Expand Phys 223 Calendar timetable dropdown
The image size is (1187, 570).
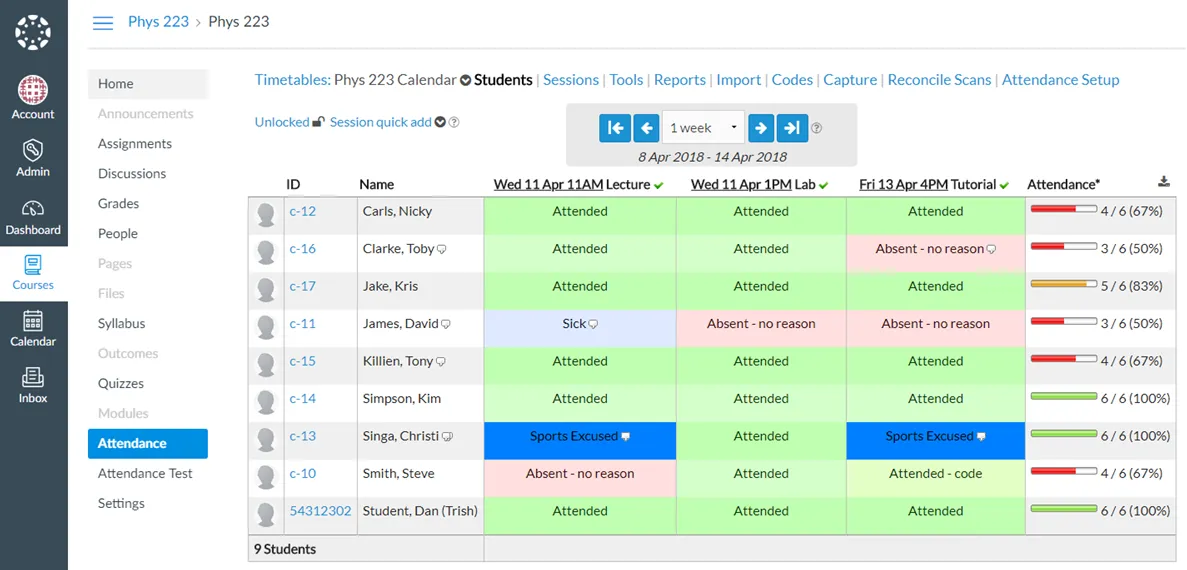466,80
